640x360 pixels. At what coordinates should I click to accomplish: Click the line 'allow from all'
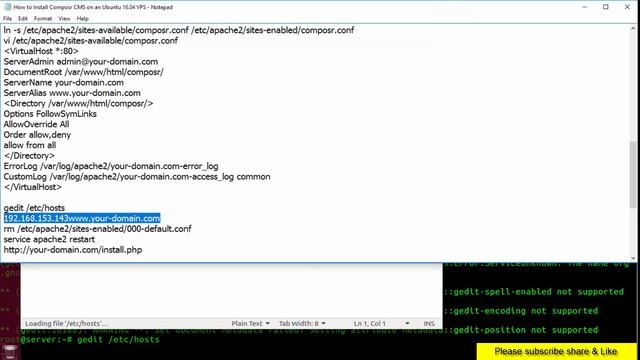30,145
